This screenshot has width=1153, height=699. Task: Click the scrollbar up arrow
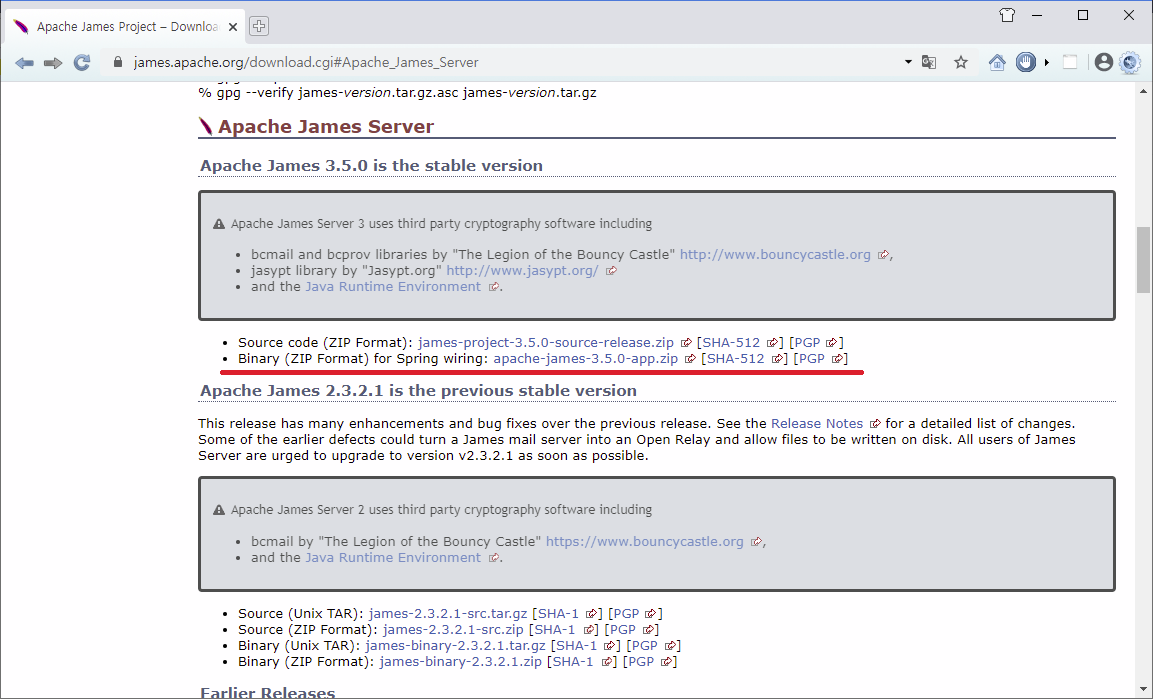(1143, 92)
